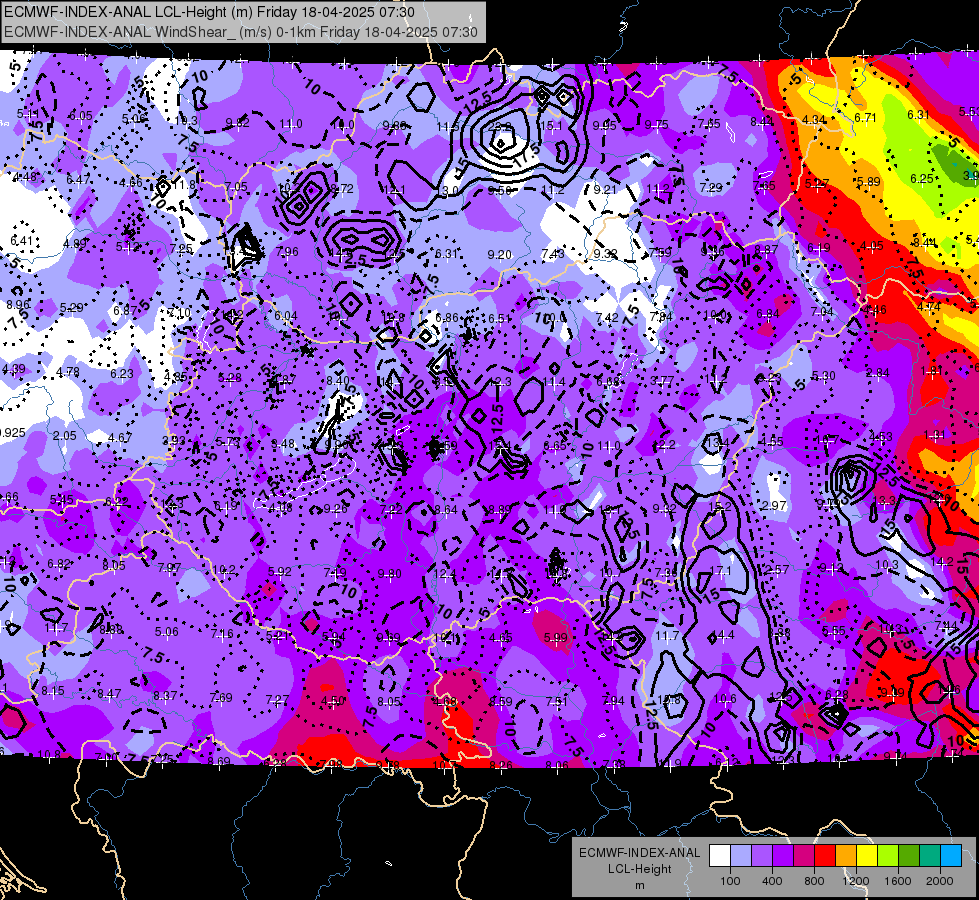This screenshot has height=900, width=979.
Task: Click the legend tick label 800
Action: (x=814, y=881)
